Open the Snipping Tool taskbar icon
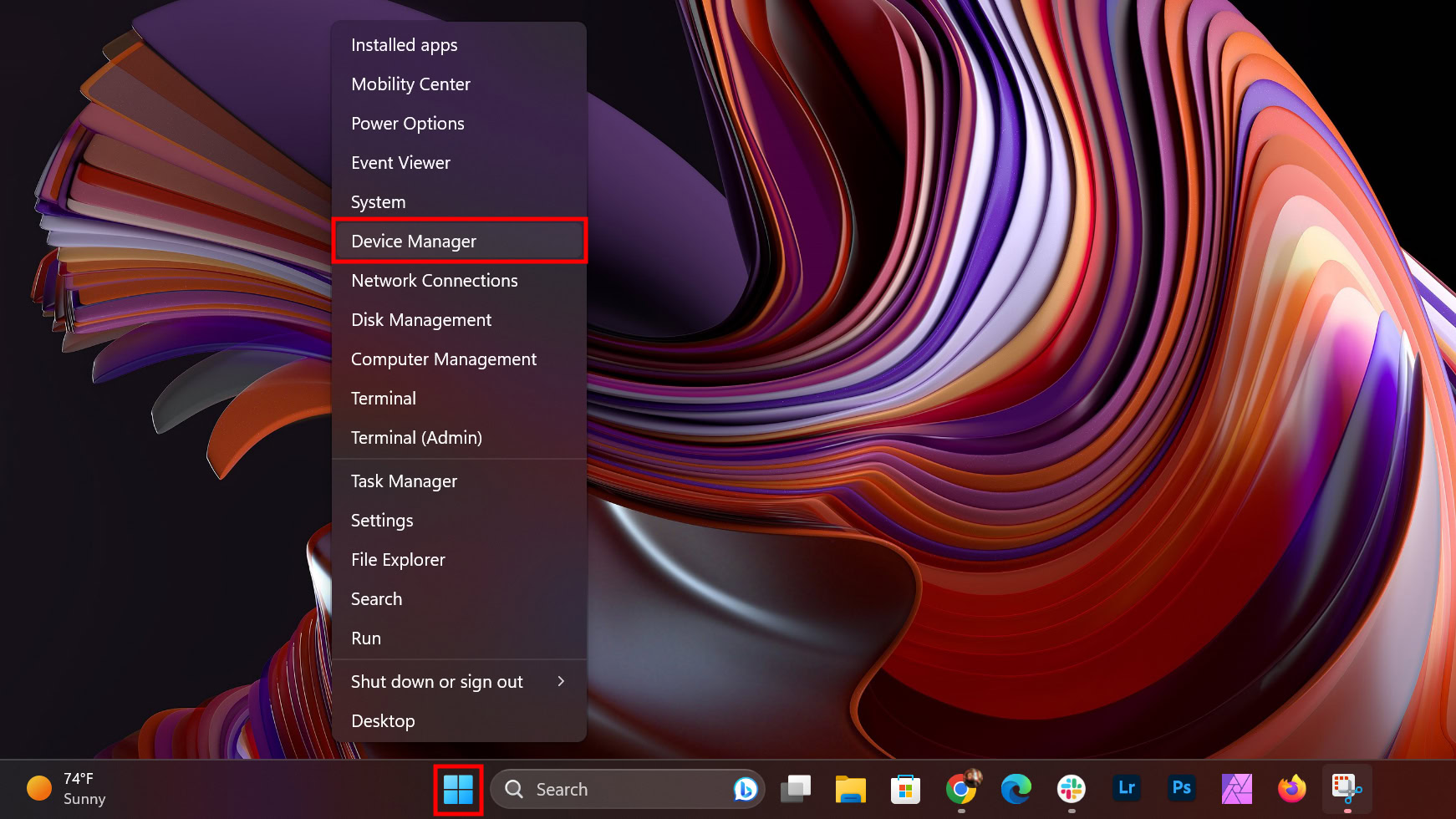Screen dimensions: 1456x819 tap(1347, 788)
